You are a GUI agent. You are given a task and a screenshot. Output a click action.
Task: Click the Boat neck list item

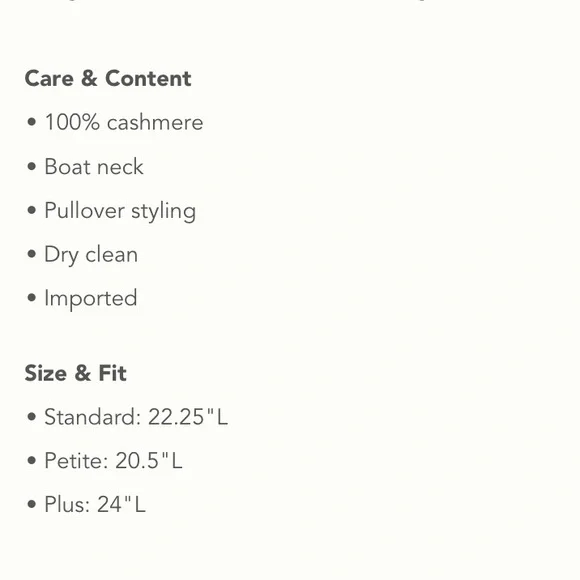click(94, 166)
